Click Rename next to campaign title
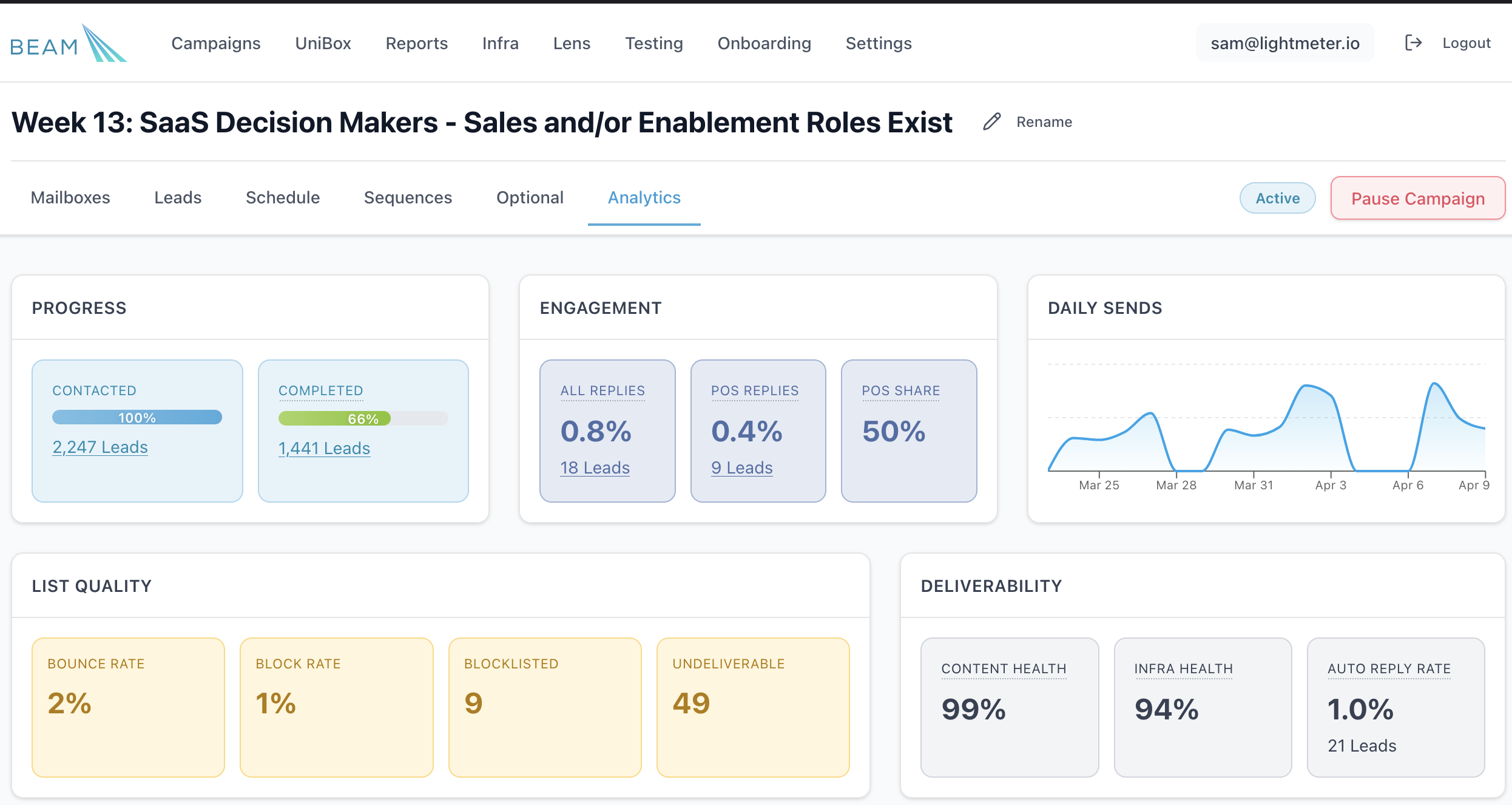This screenshot has height=805, width=1512. coord(1044,122)
